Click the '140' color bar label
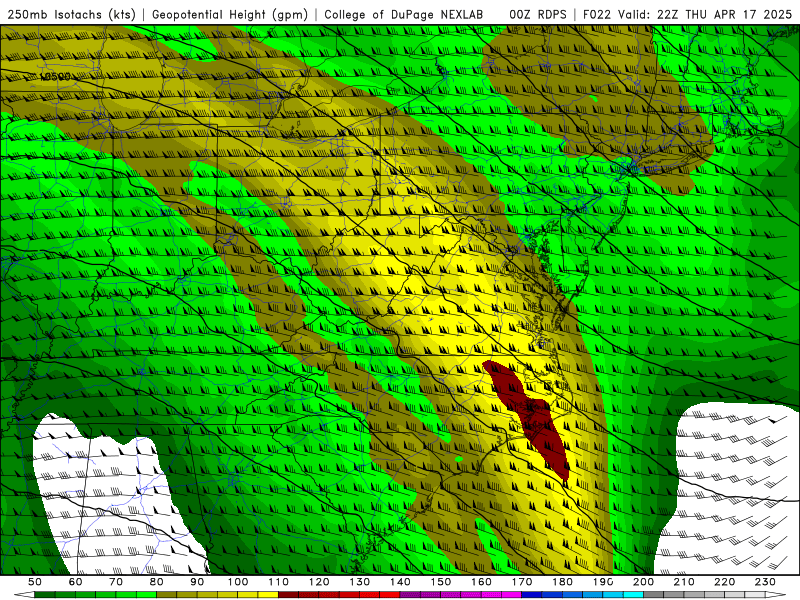The image size is (800, 600). [x=401, y=582]
